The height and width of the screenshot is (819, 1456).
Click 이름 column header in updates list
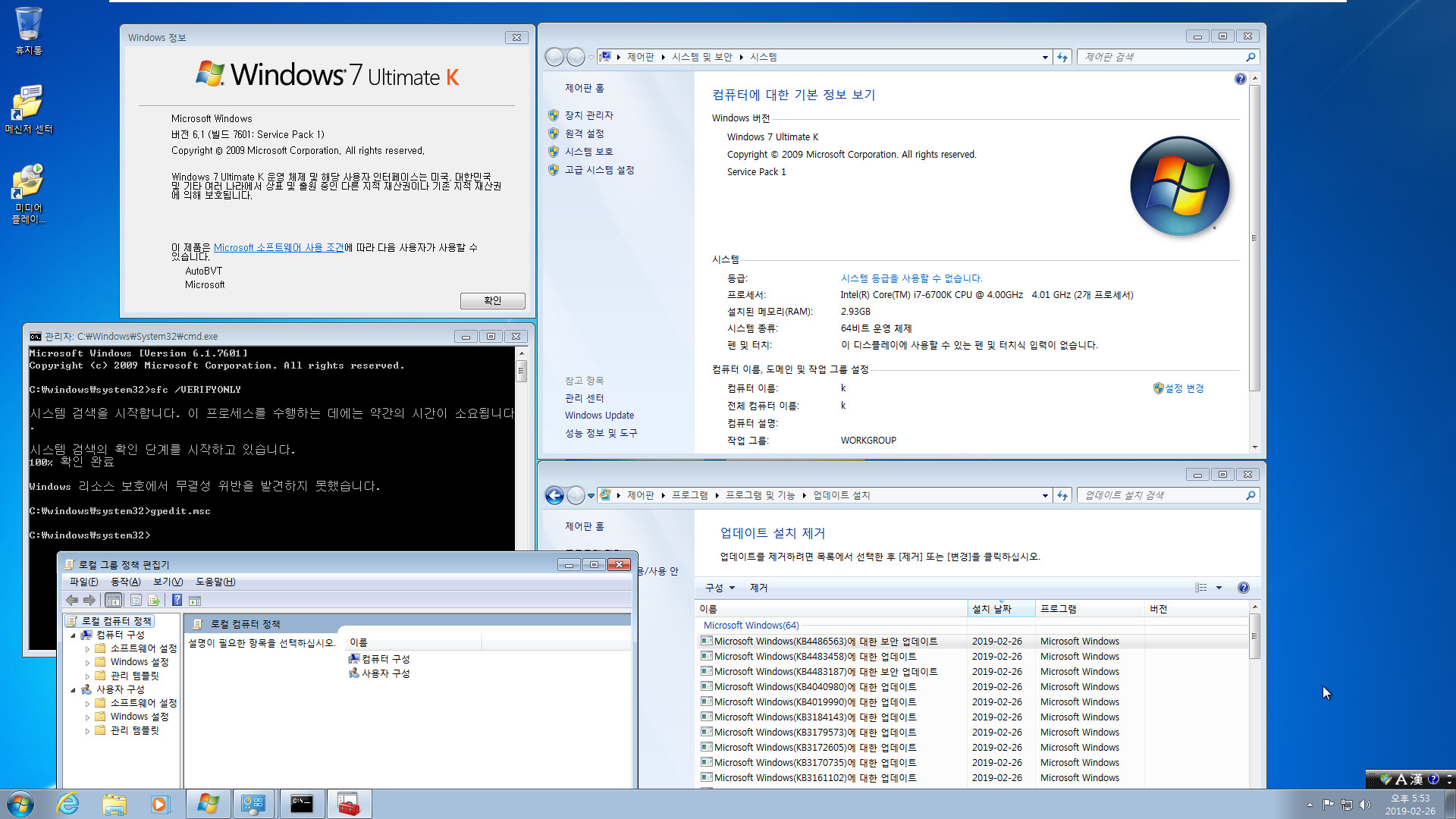pyautogui.click(x=831, y=609)
